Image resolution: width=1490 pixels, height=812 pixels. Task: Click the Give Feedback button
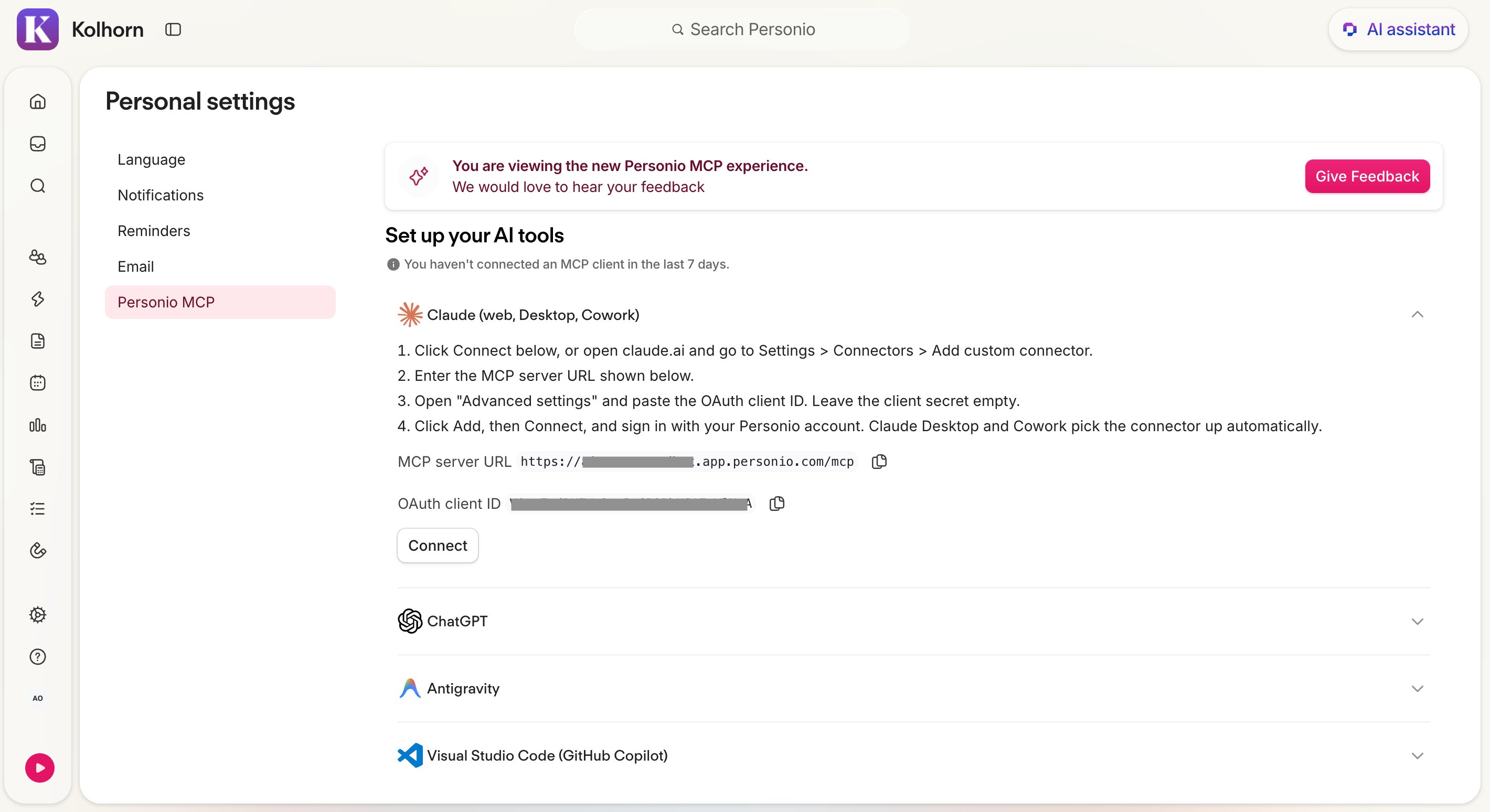tap(1367, 176)
